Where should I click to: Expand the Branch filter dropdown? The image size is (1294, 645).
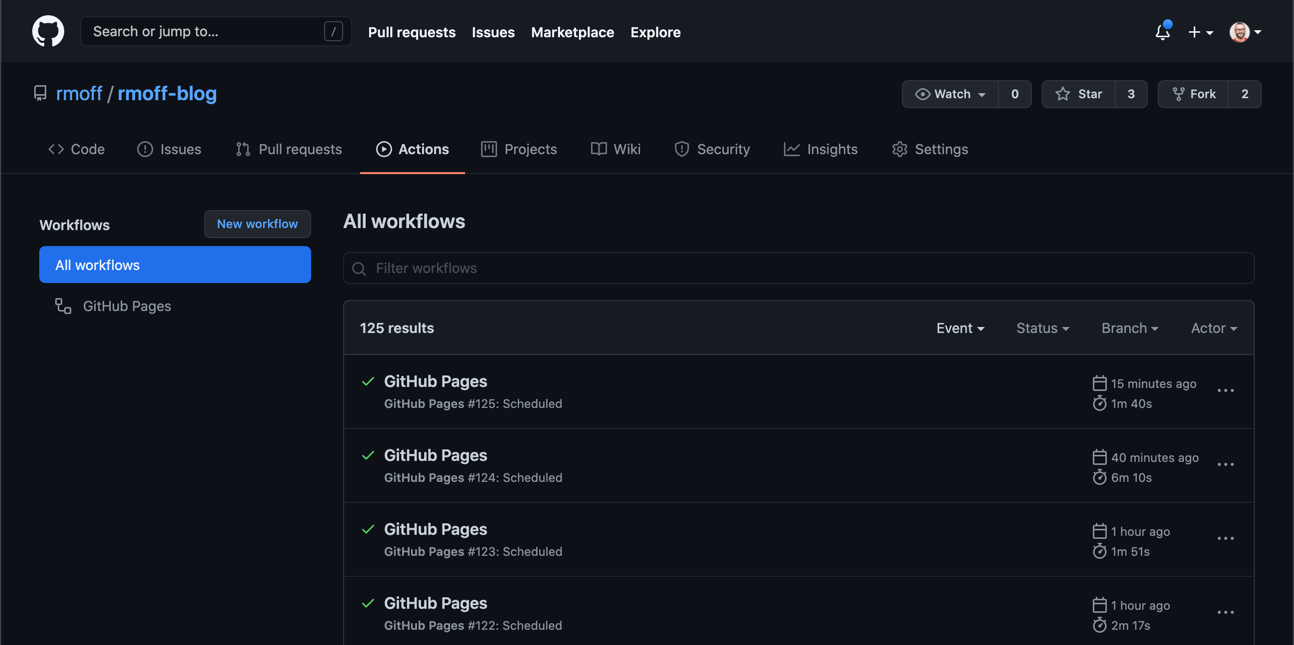[x=1129, y=328]
